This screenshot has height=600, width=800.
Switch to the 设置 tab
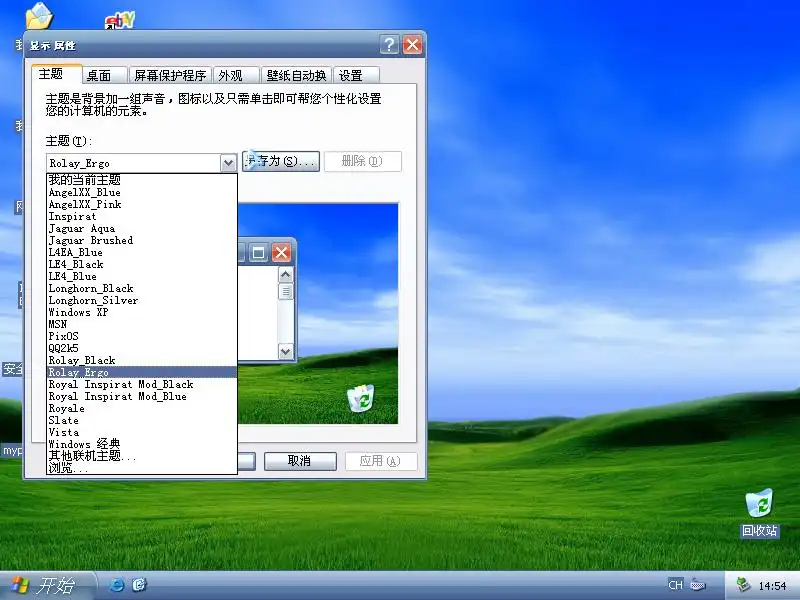tap(356, 76)
